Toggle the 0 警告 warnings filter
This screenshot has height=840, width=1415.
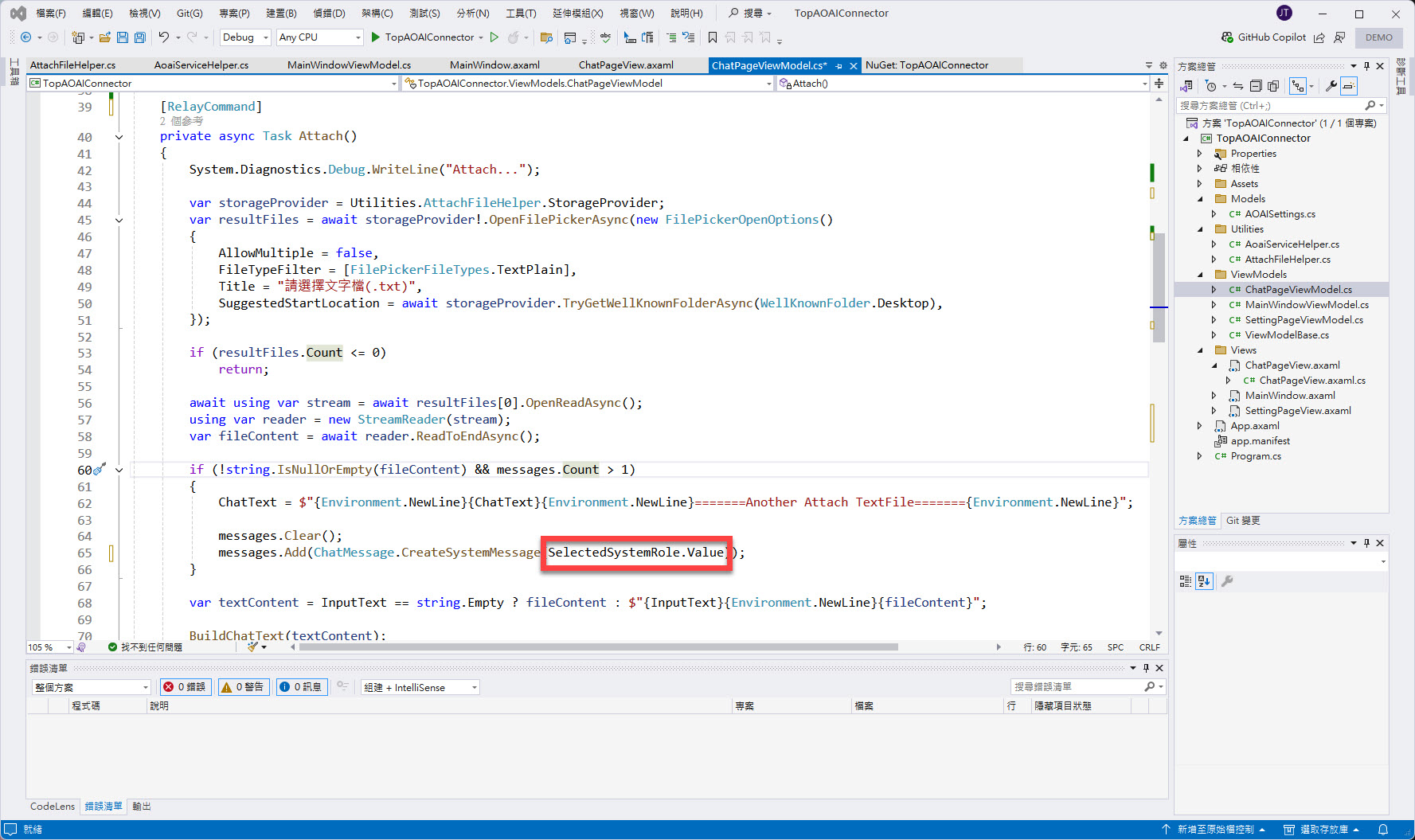243,687
